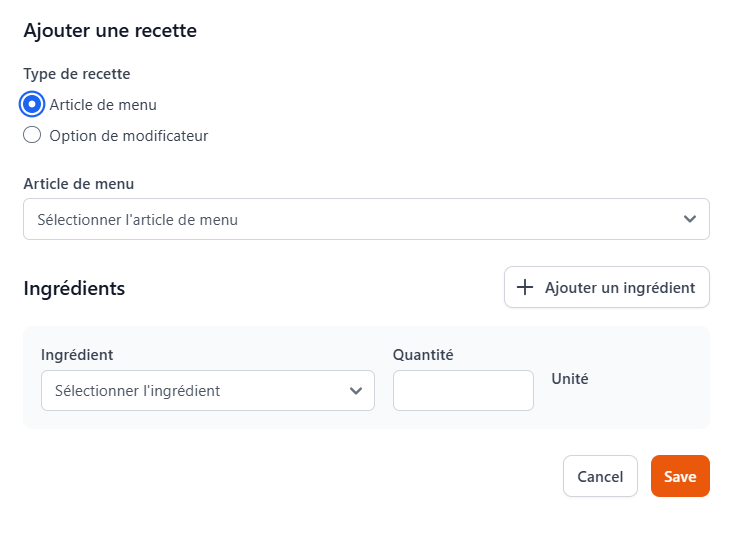Click the "Ingrédient" field label
The width and height of the screenshot is (732, 536).
tap(77, 355)
